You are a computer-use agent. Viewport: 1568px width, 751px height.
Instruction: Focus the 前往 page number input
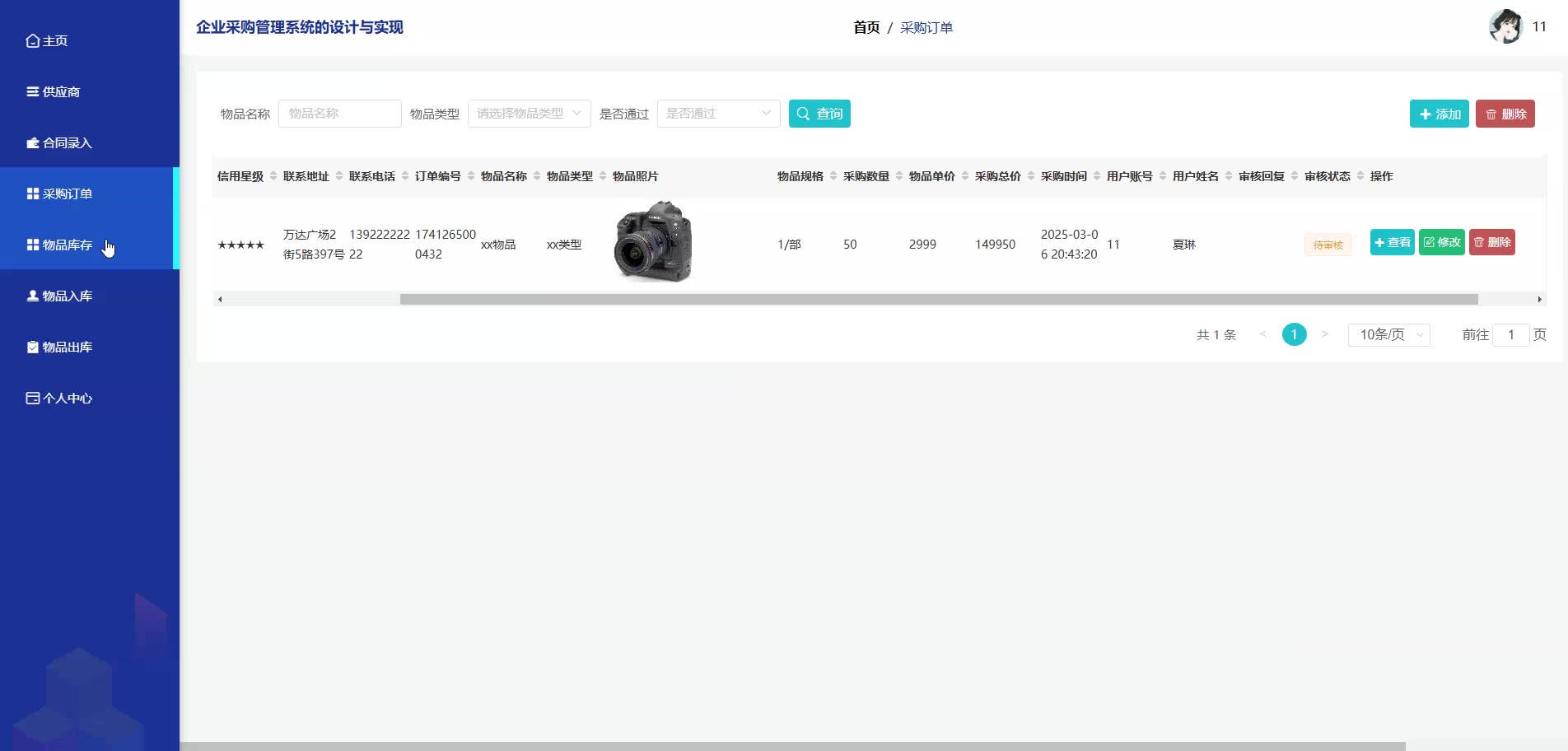pyautogui.click(x=1511, y=334)
